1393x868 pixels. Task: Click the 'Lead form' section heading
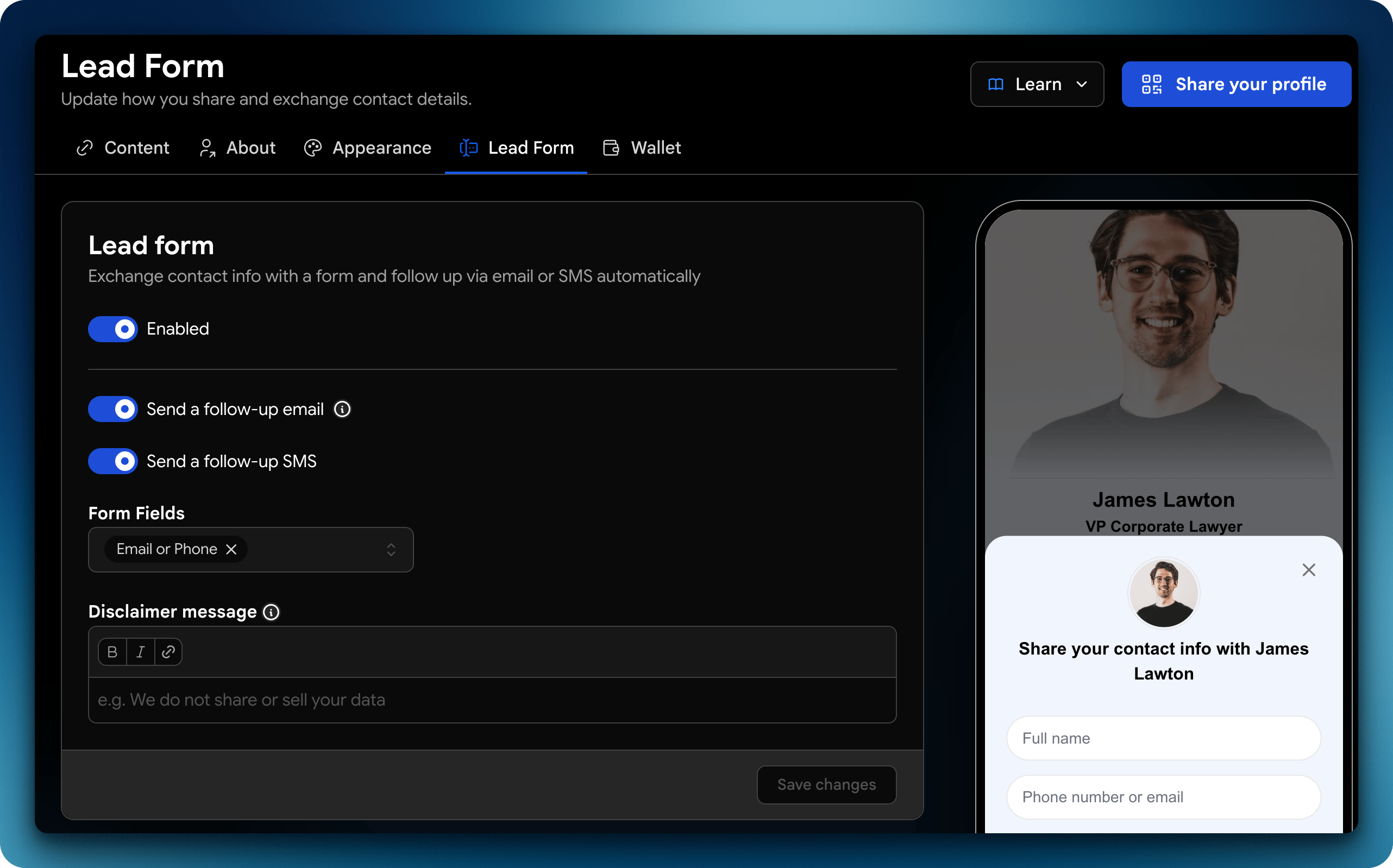pyautogui.click(x=151, y=246)
